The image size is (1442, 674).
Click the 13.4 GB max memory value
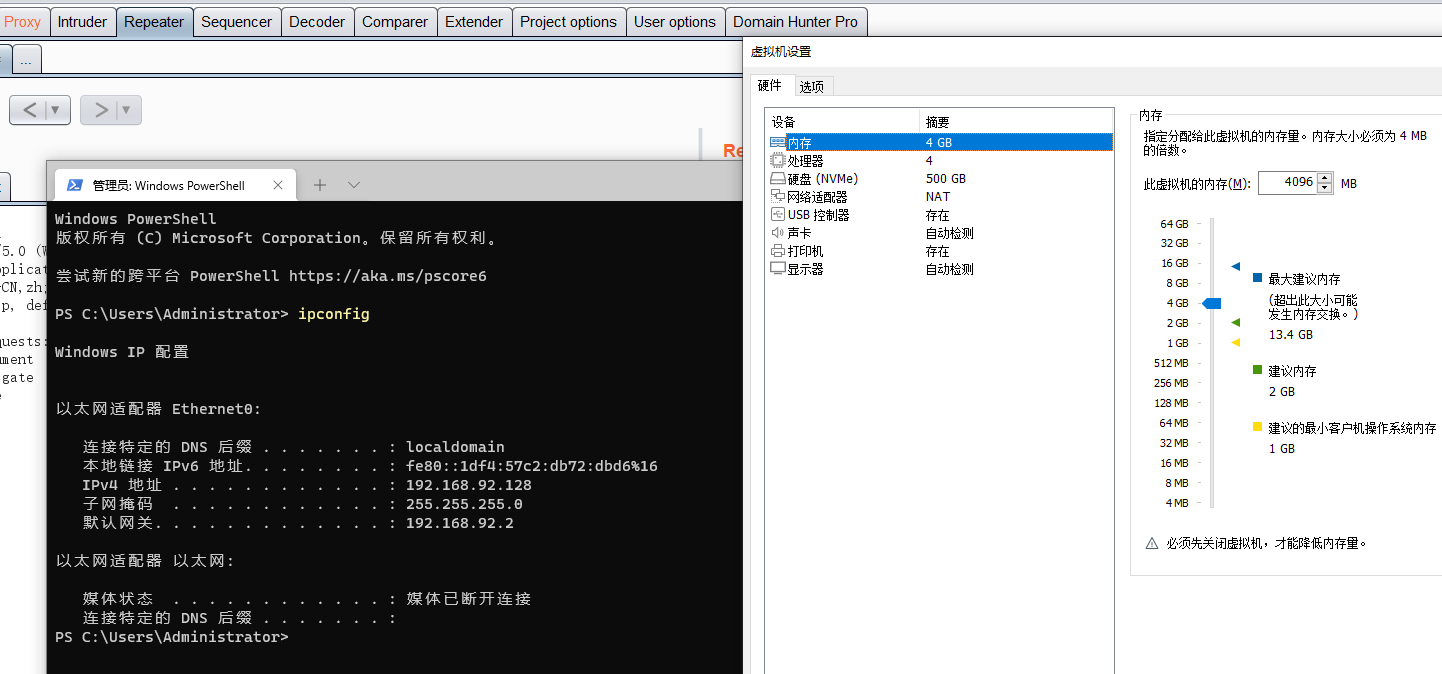click(1290, 335)
